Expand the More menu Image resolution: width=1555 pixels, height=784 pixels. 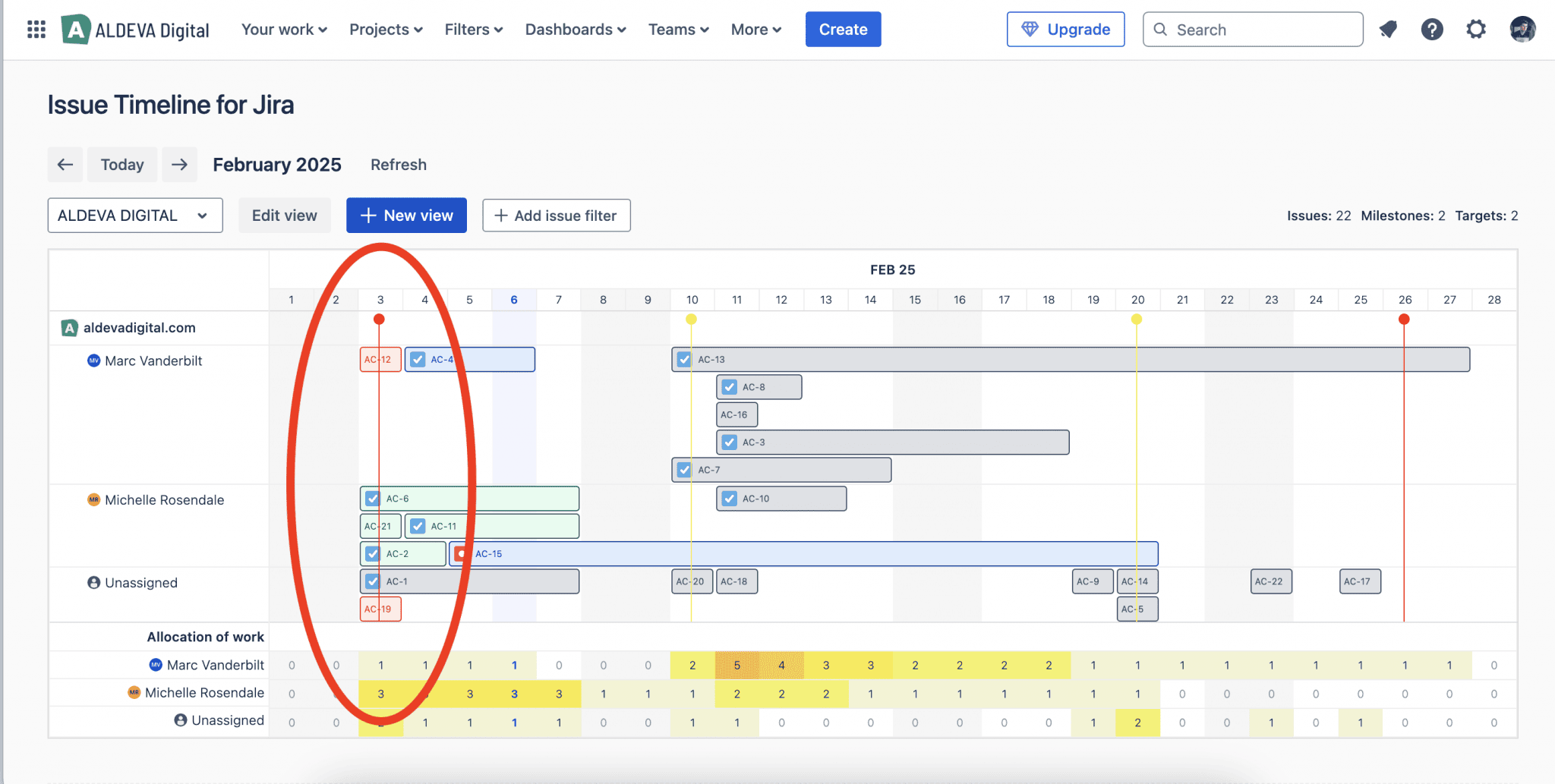pyautogui.click(x=756, y=30)
